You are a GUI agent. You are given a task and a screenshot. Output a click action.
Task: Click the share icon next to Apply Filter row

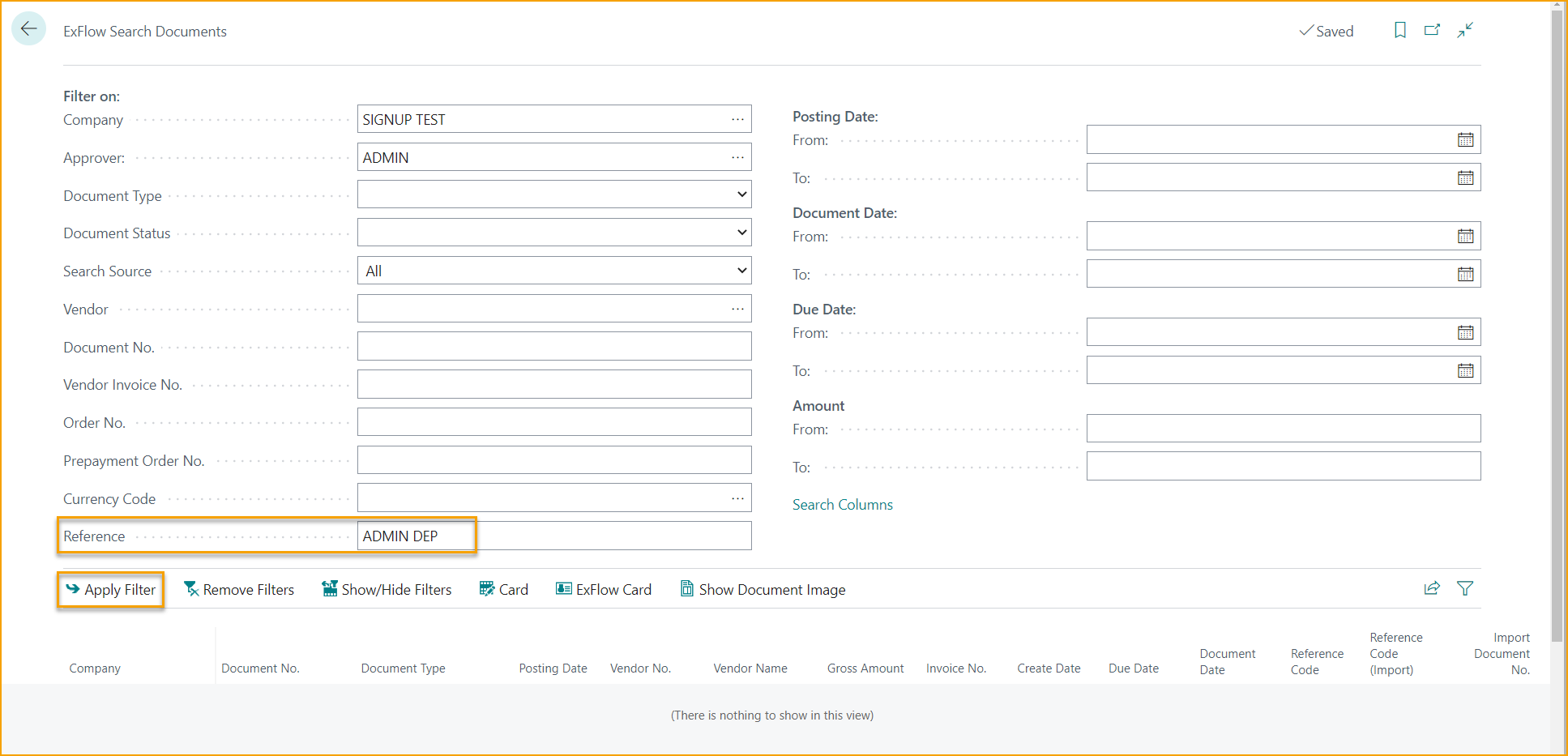point(1432,588)
